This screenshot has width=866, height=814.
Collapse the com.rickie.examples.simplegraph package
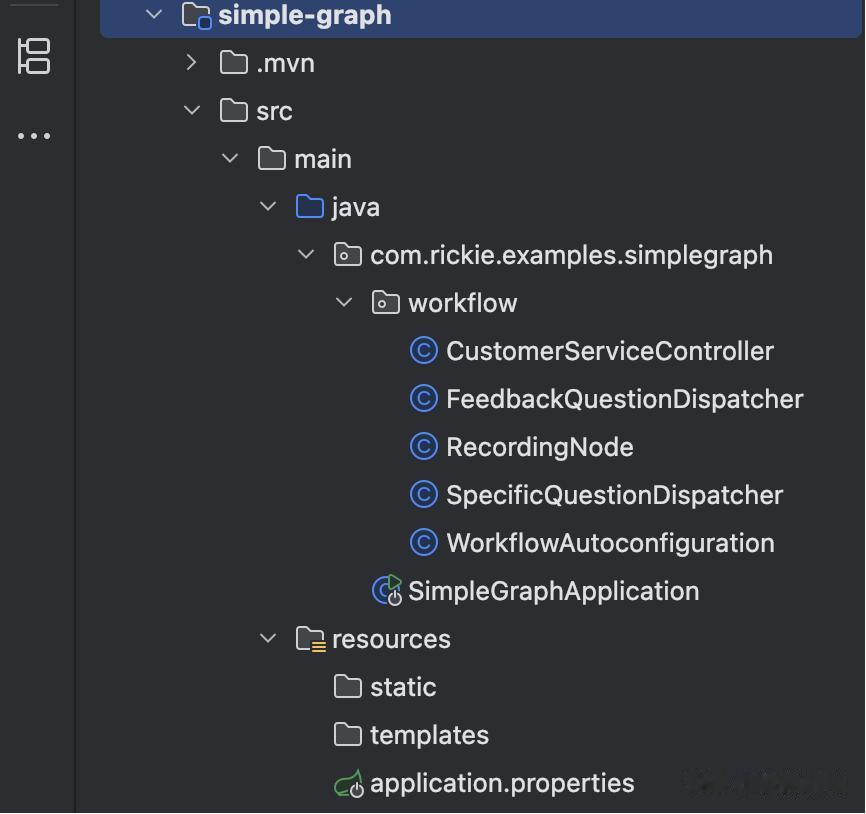[306, 255]
